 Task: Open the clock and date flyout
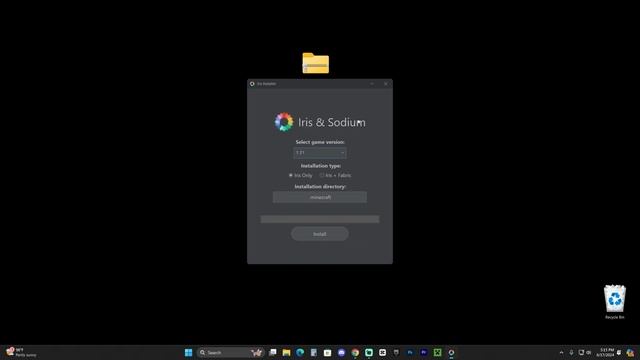point(605,353)
